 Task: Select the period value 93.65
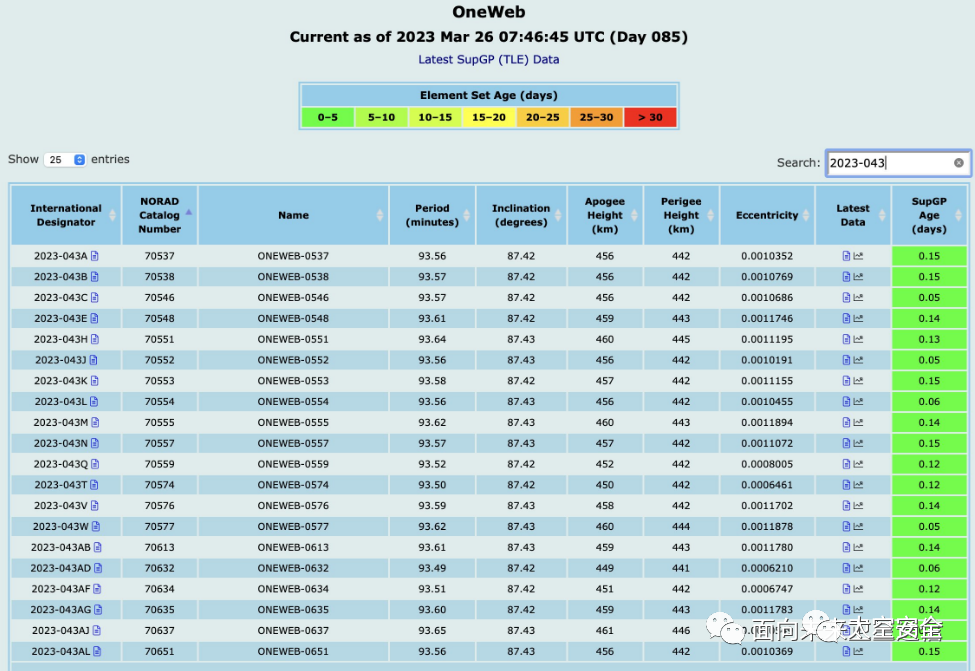tap(432, 631)
